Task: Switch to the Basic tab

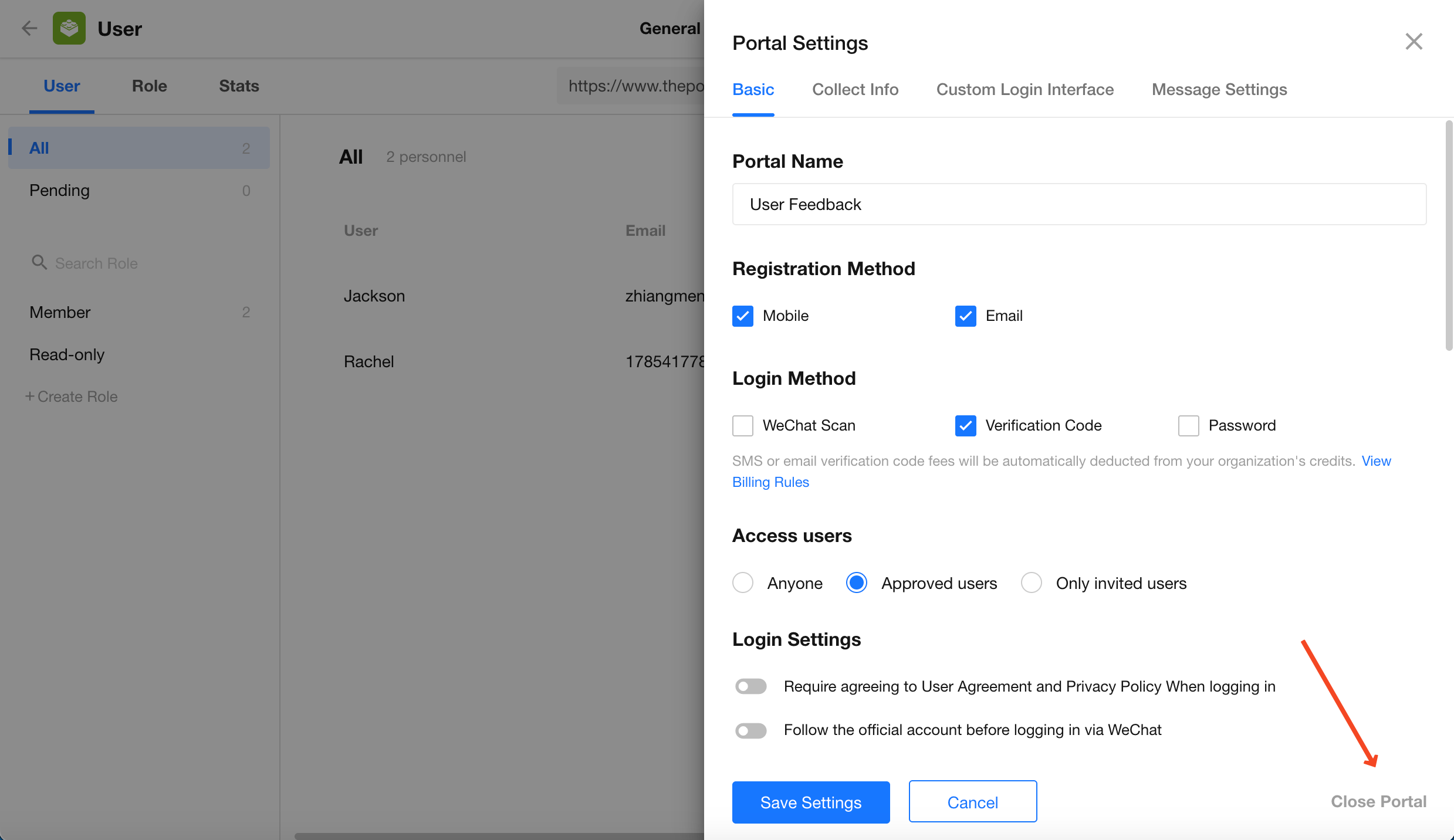Action: (x=753, y=89)
